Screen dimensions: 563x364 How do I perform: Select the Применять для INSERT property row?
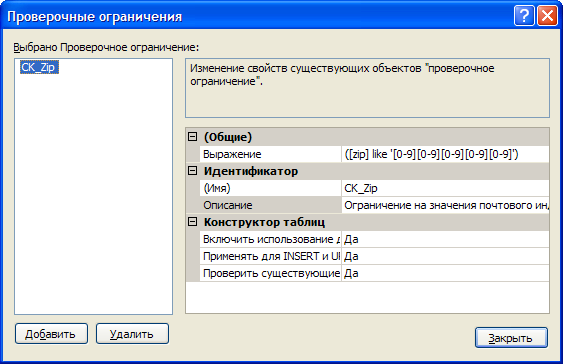click(270, 256)
